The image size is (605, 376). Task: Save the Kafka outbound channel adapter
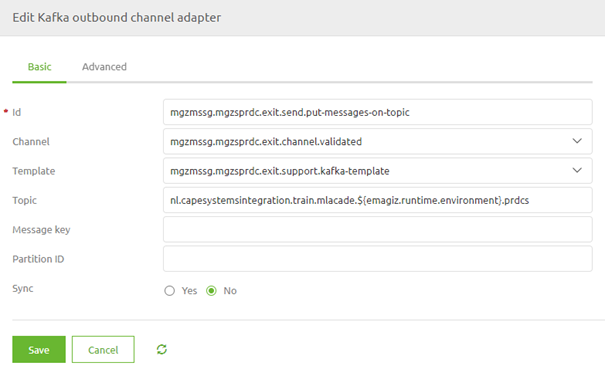(39, 349)
